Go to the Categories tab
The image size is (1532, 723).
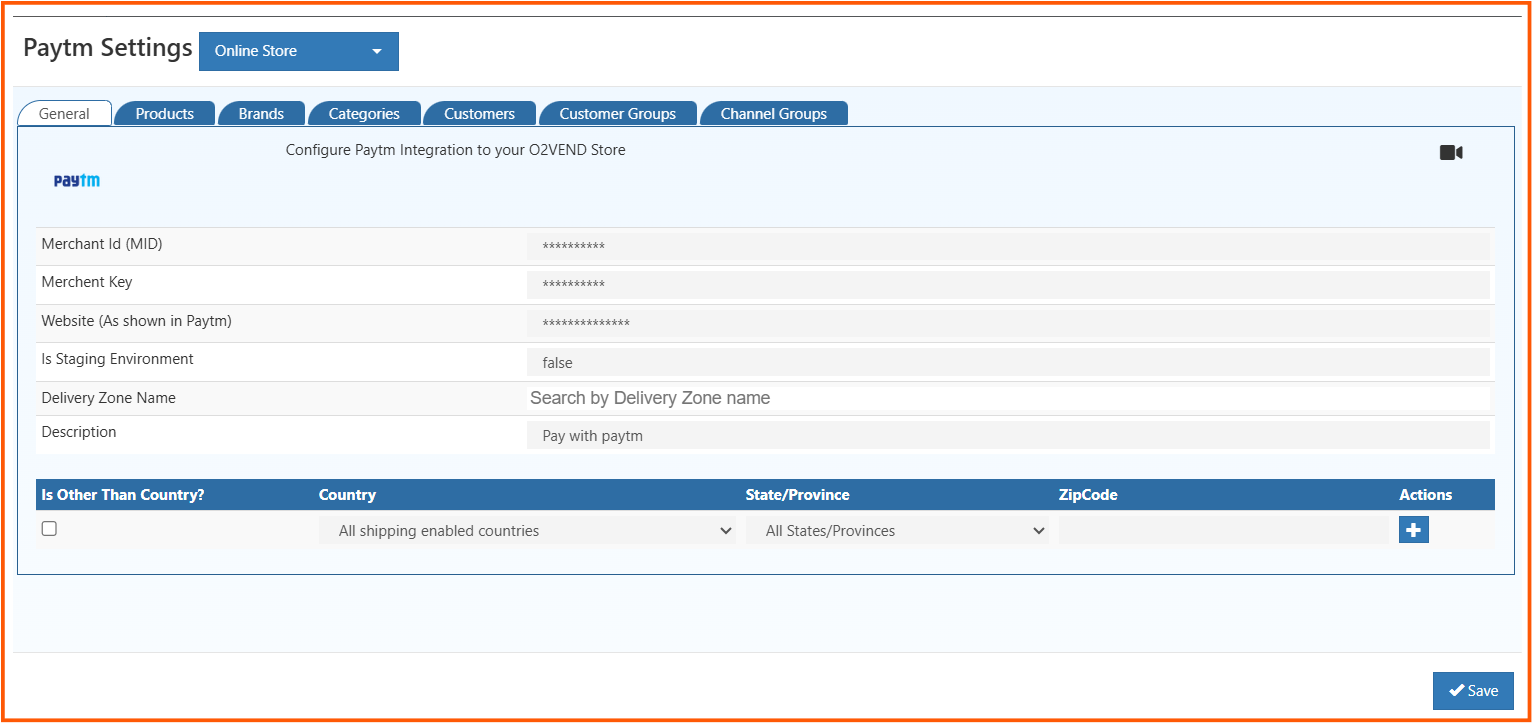click(364, 114)
